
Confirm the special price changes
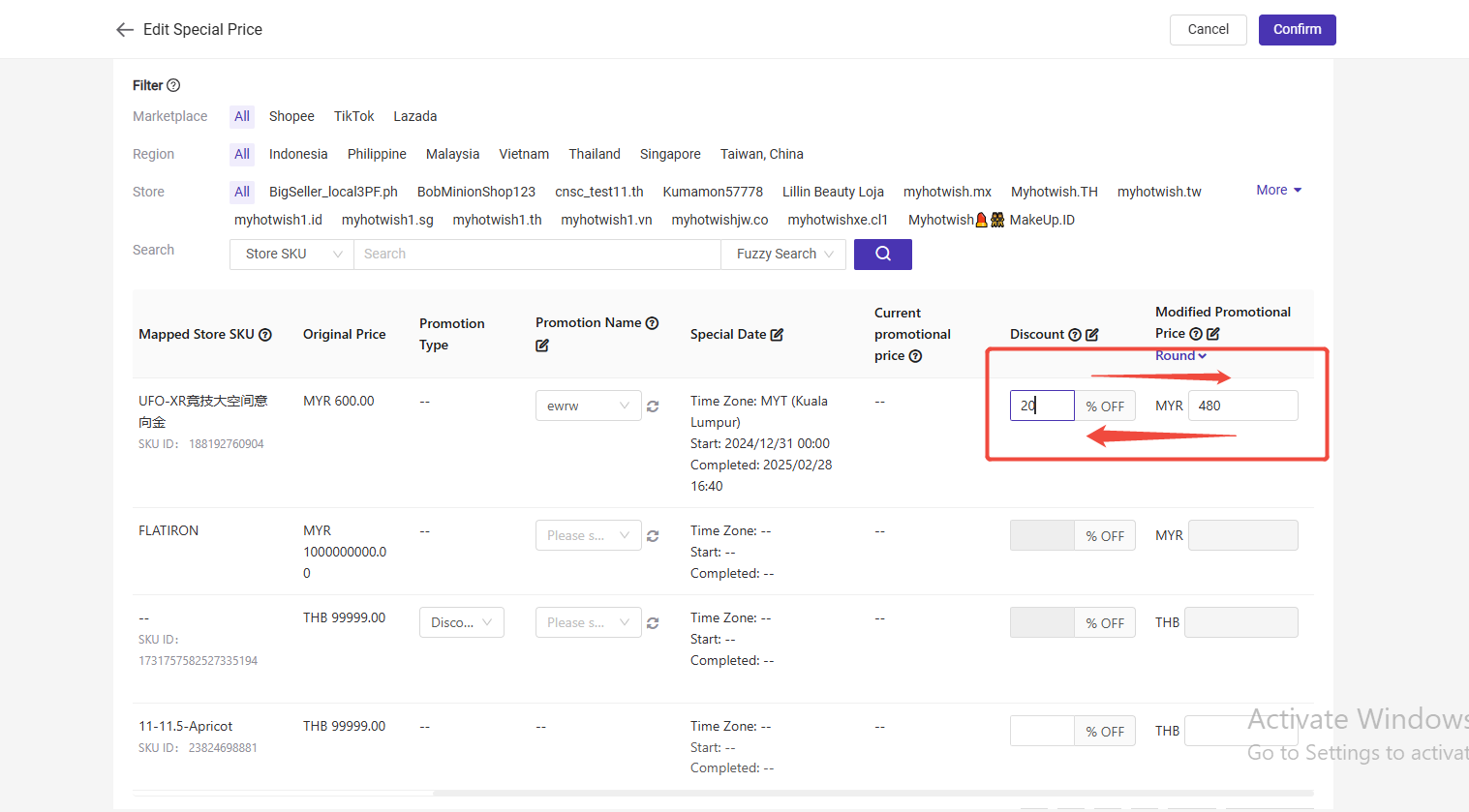tap(1297, 29)
